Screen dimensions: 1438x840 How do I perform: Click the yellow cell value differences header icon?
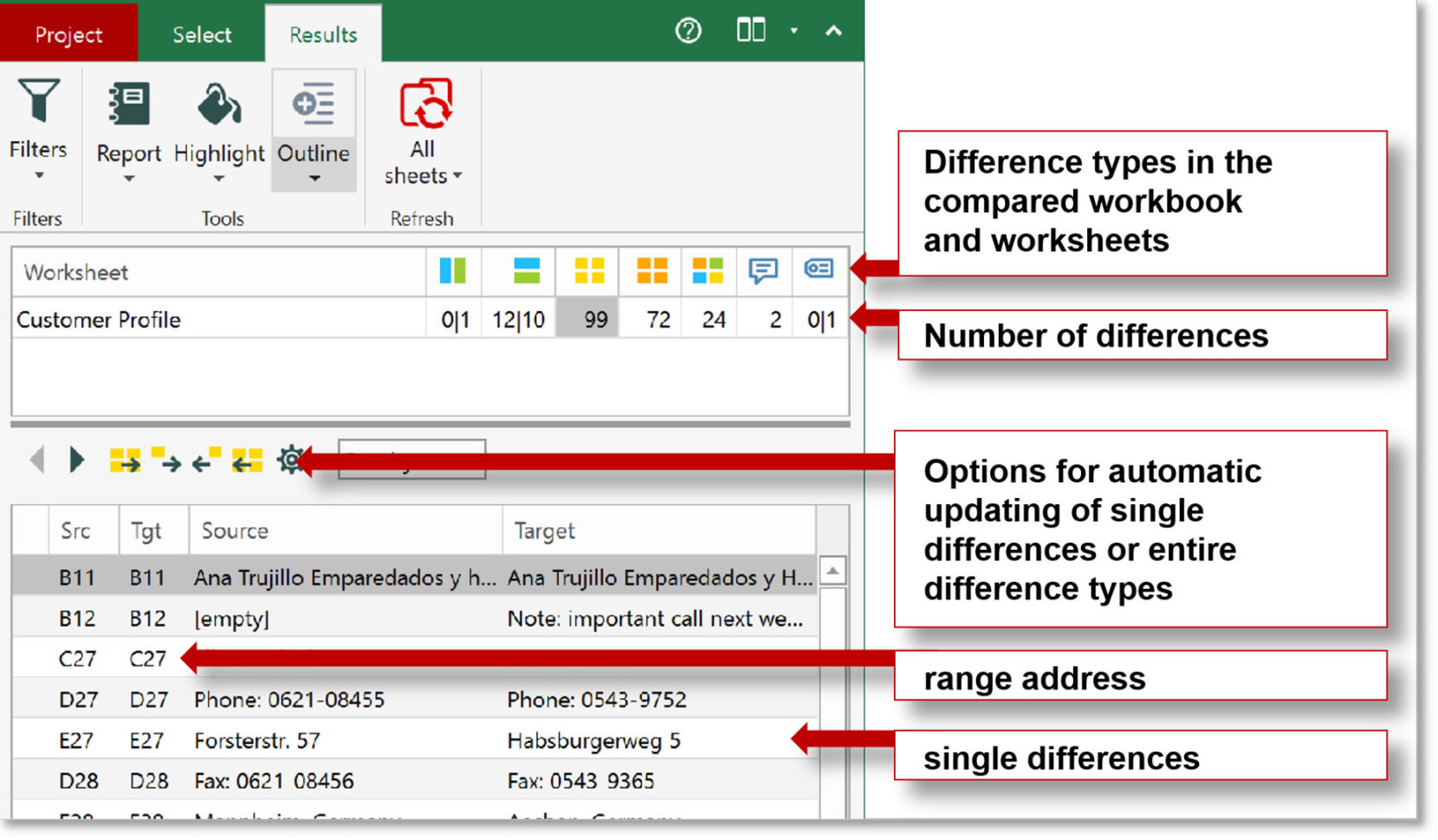(586, 270)
